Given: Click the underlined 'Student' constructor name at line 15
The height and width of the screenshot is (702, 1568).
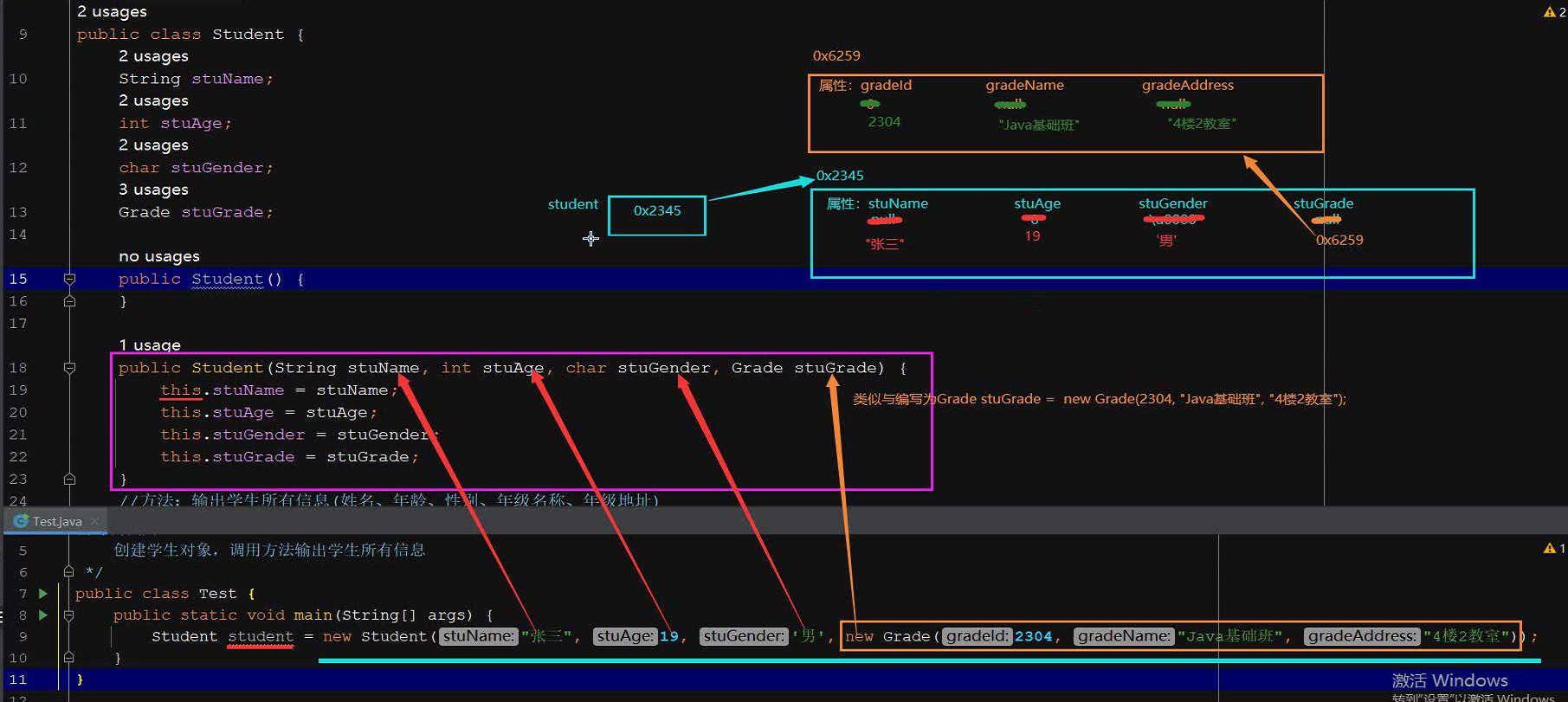Looking at the screenshot, I should coord(227,280).
